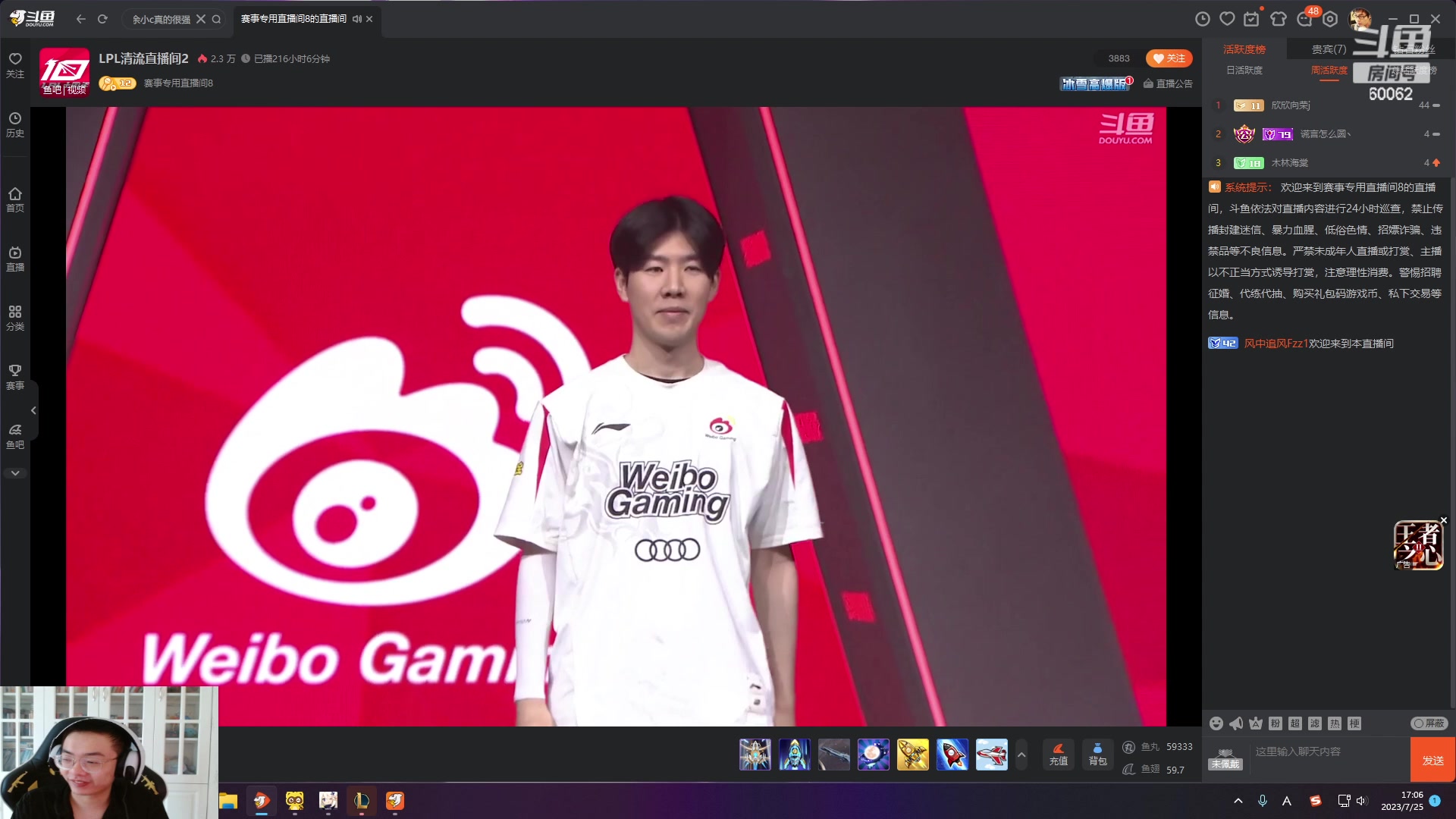
Task: Go back with the back arrow
Action: 81,19
